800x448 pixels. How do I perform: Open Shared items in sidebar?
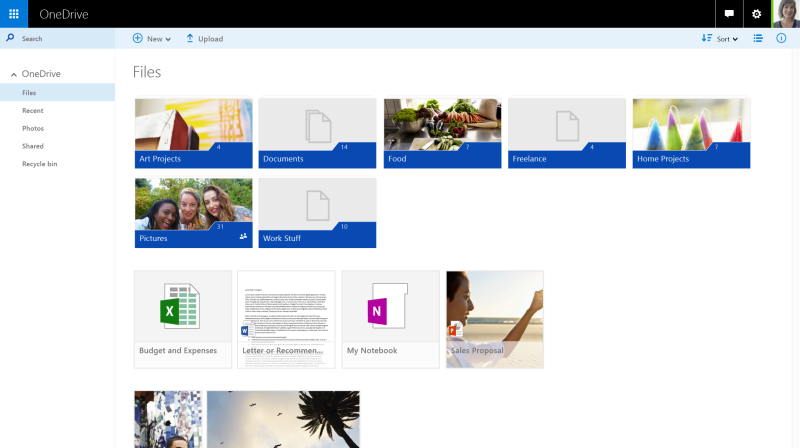point(33,146)
